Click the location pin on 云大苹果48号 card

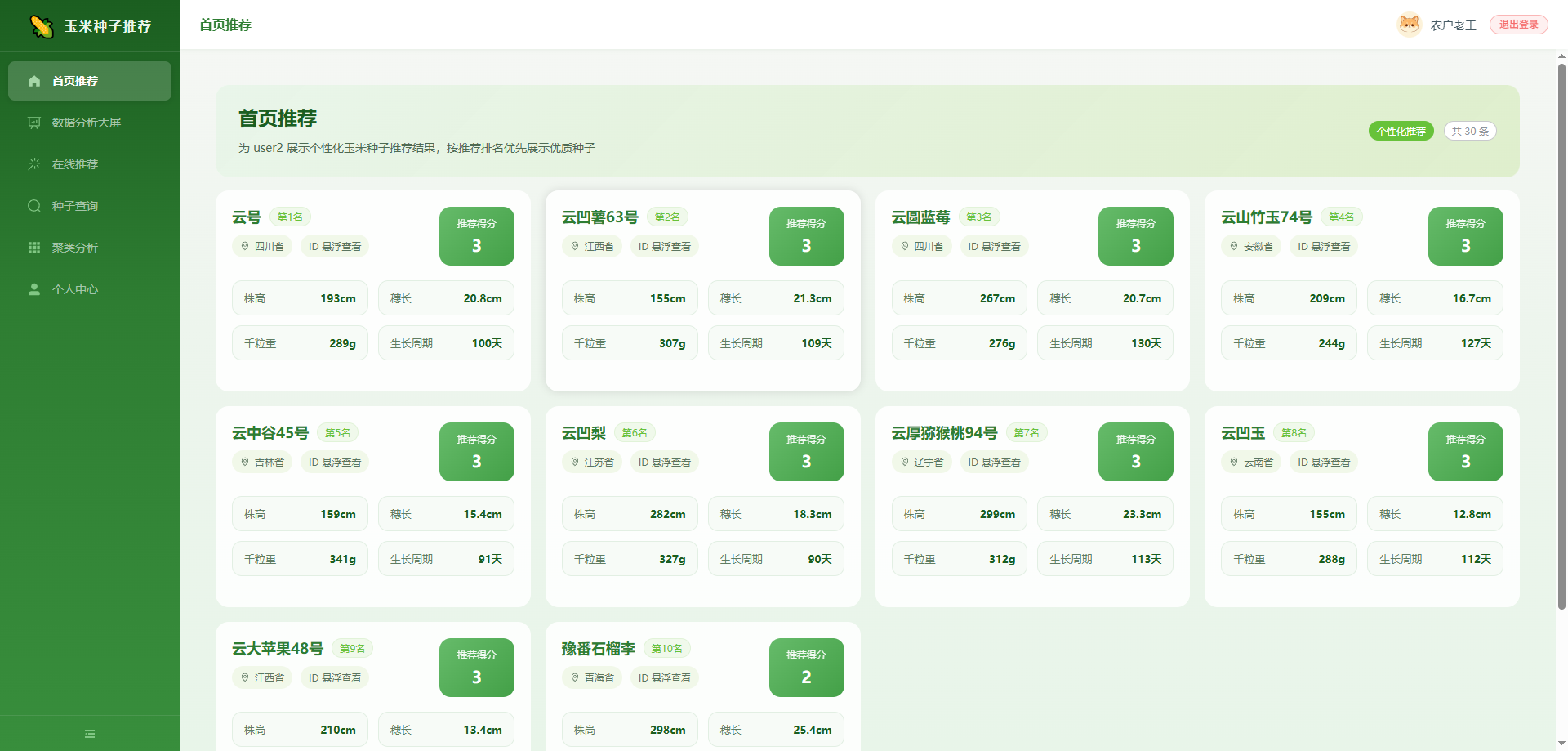pyautogui.click(x=245, y=677)
